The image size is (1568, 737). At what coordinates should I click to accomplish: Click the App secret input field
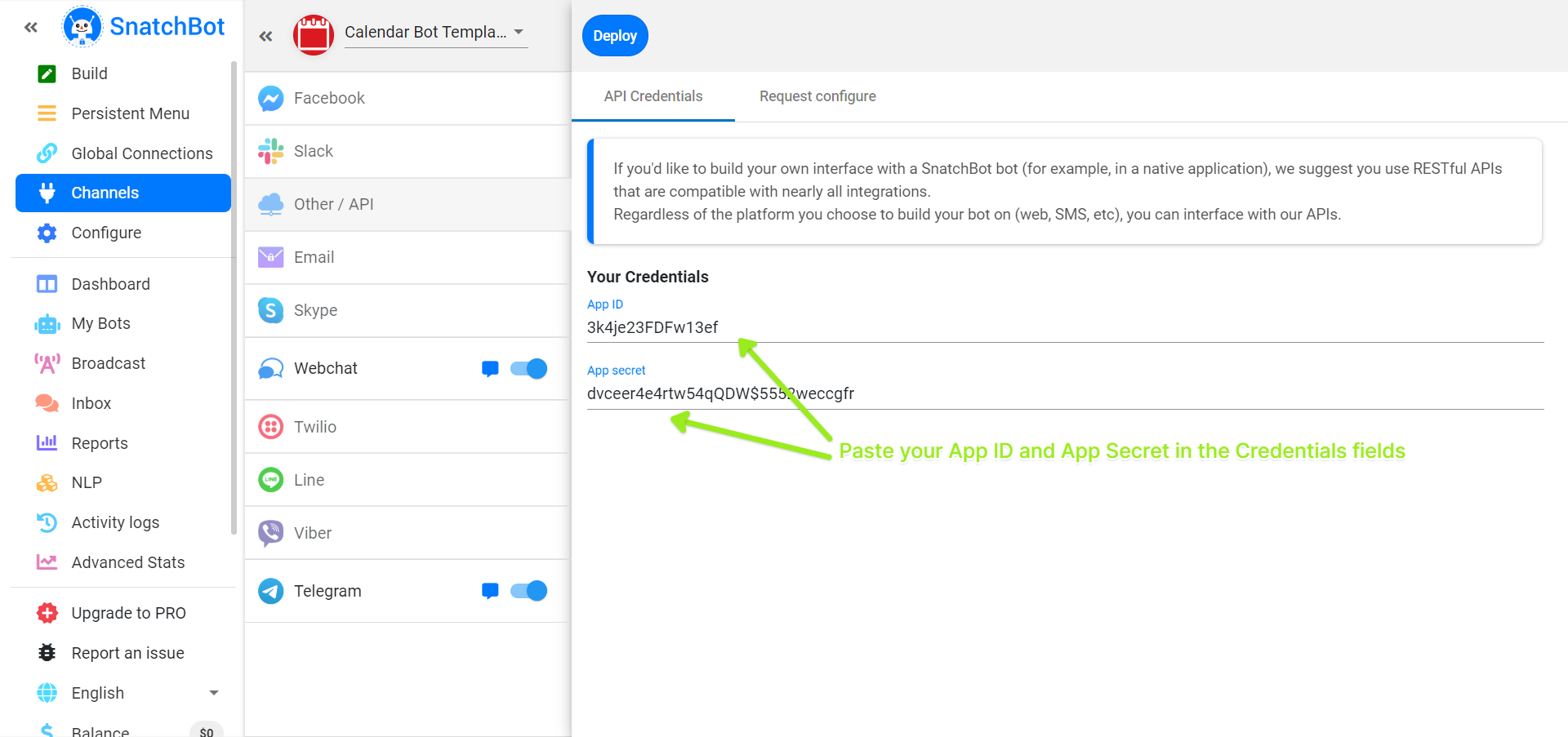1065,394
